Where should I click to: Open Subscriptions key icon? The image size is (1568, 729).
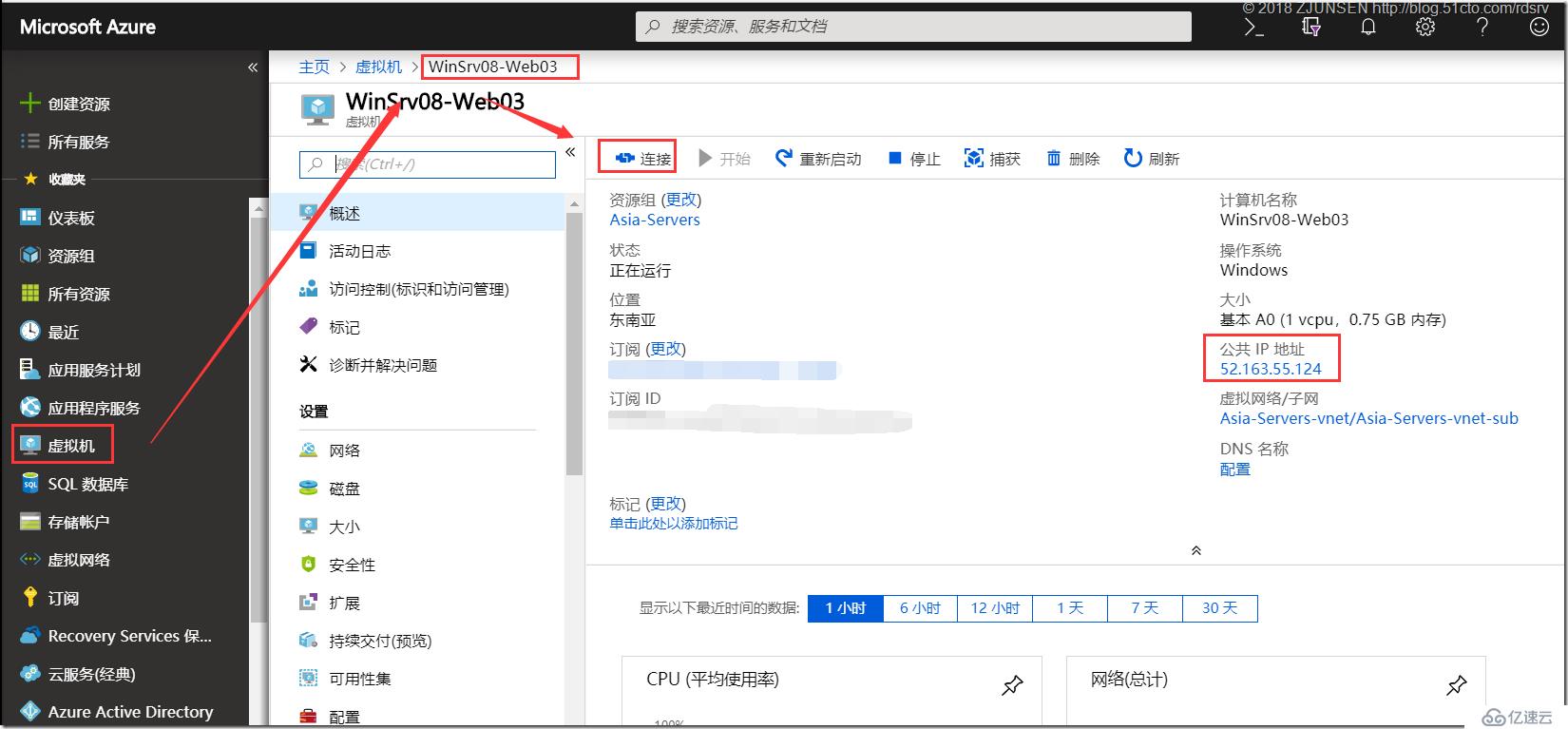point(30,598)
